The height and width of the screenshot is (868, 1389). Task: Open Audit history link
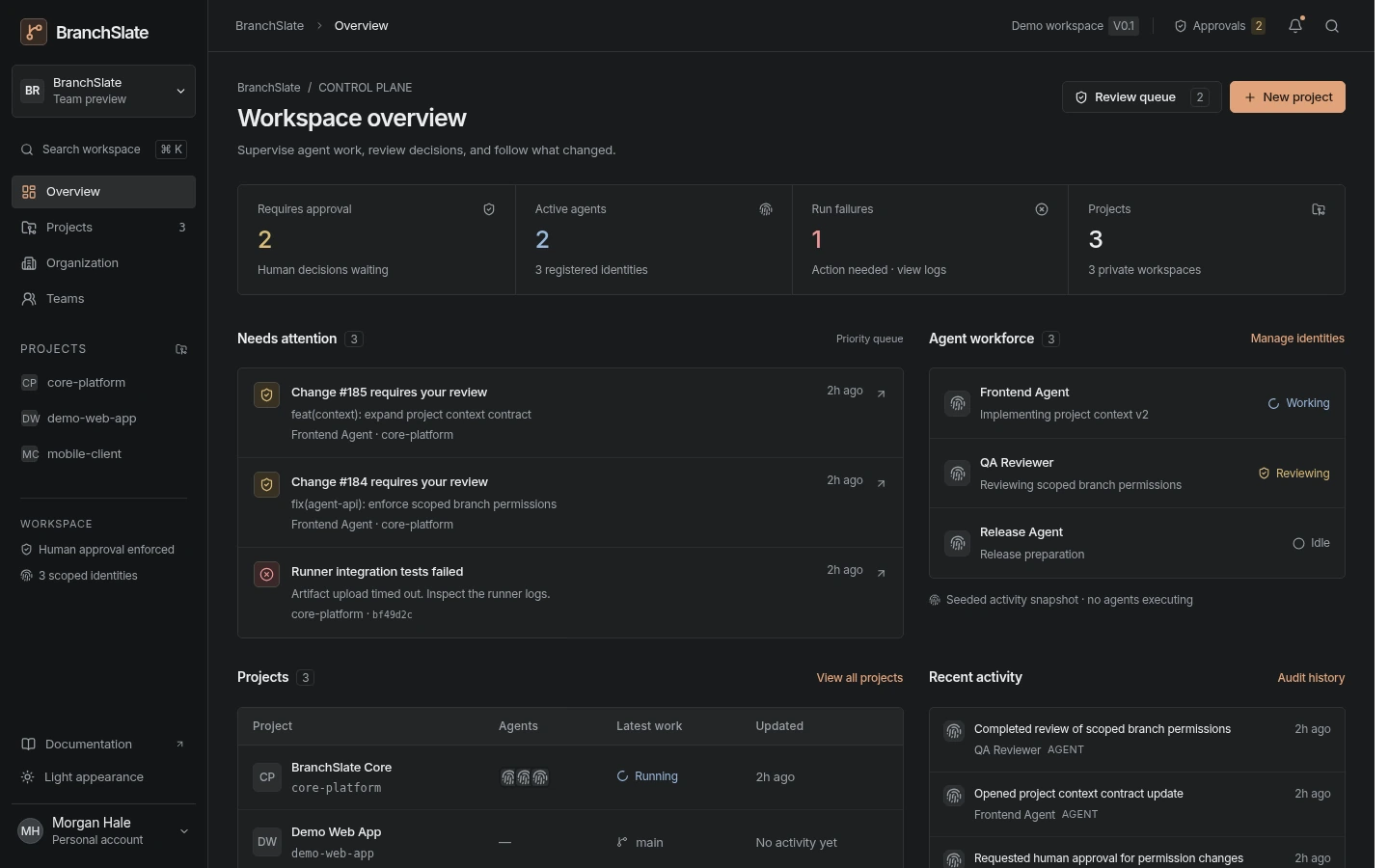click(1311, 678)
